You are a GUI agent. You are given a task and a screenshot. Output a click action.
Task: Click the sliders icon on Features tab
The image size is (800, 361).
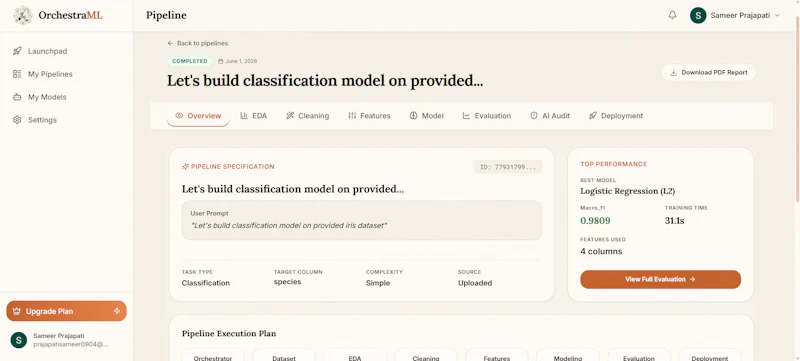click(352, 116)
